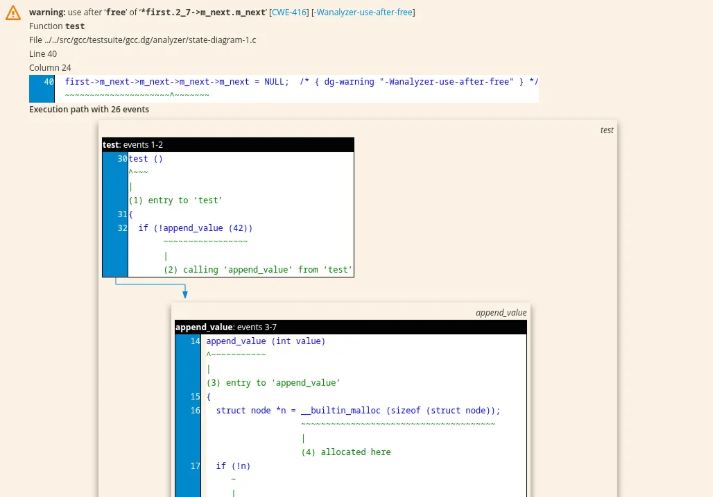Click the italic 'append_value' frame label

[501, 313]
